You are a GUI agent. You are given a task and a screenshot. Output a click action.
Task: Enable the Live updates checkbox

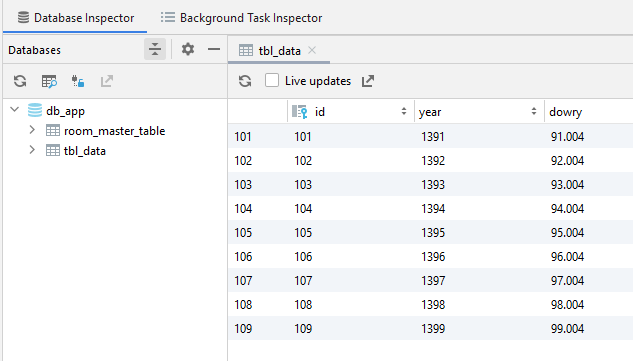click(272, 80)
